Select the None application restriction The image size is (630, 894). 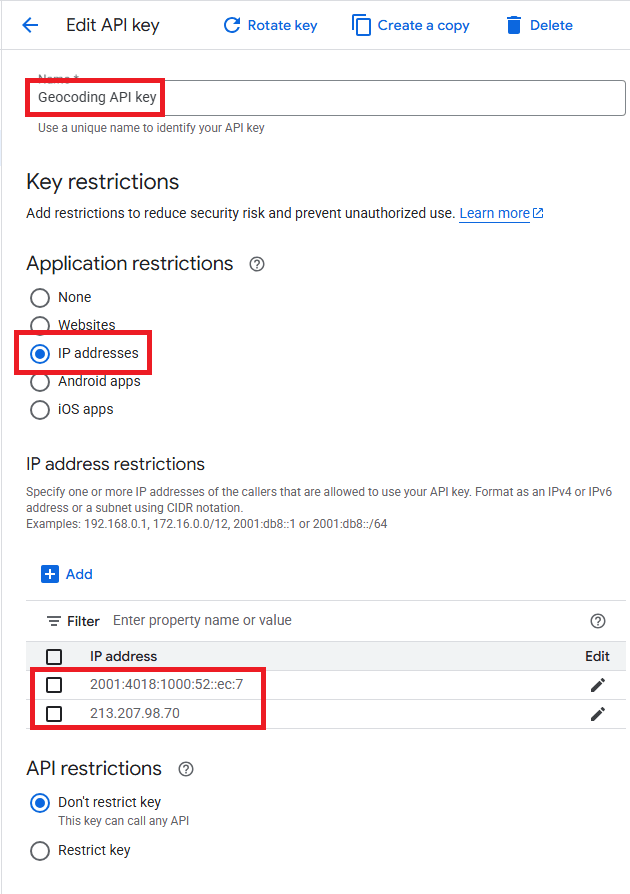coord(40,298)
